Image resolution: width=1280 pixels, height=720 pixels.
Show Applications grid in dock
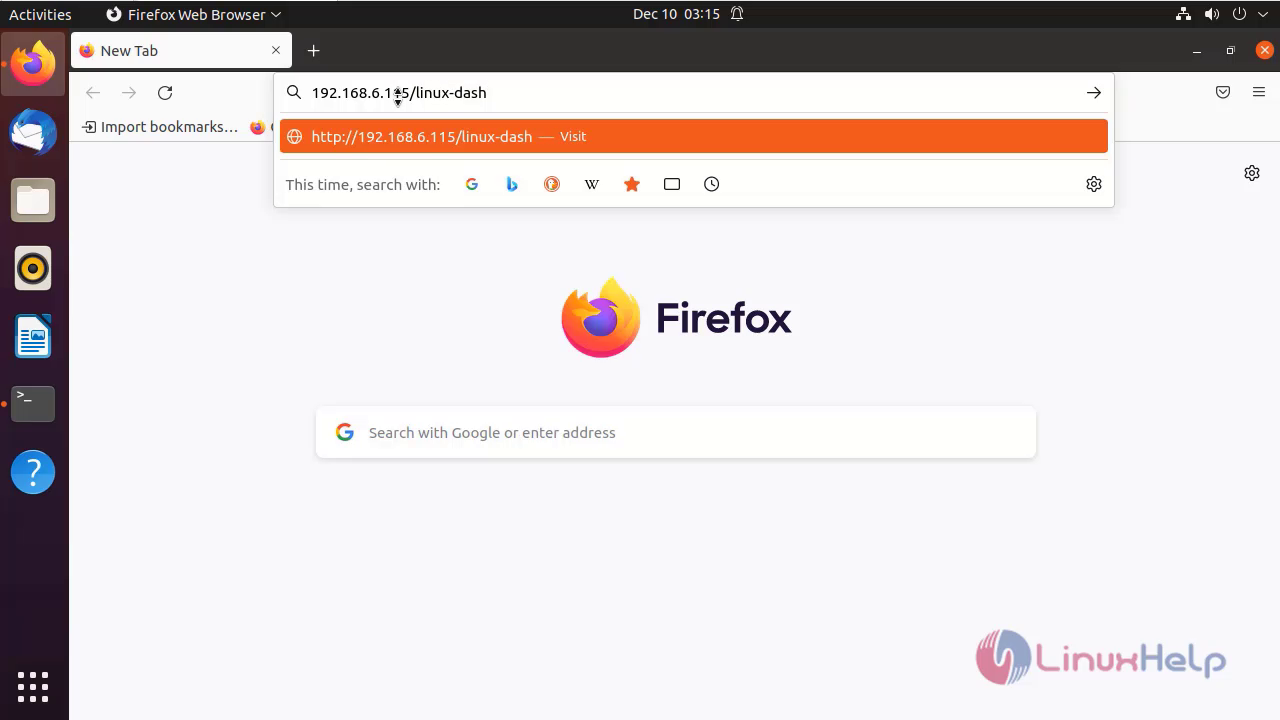pyautogui.click(x=33, y=686)
